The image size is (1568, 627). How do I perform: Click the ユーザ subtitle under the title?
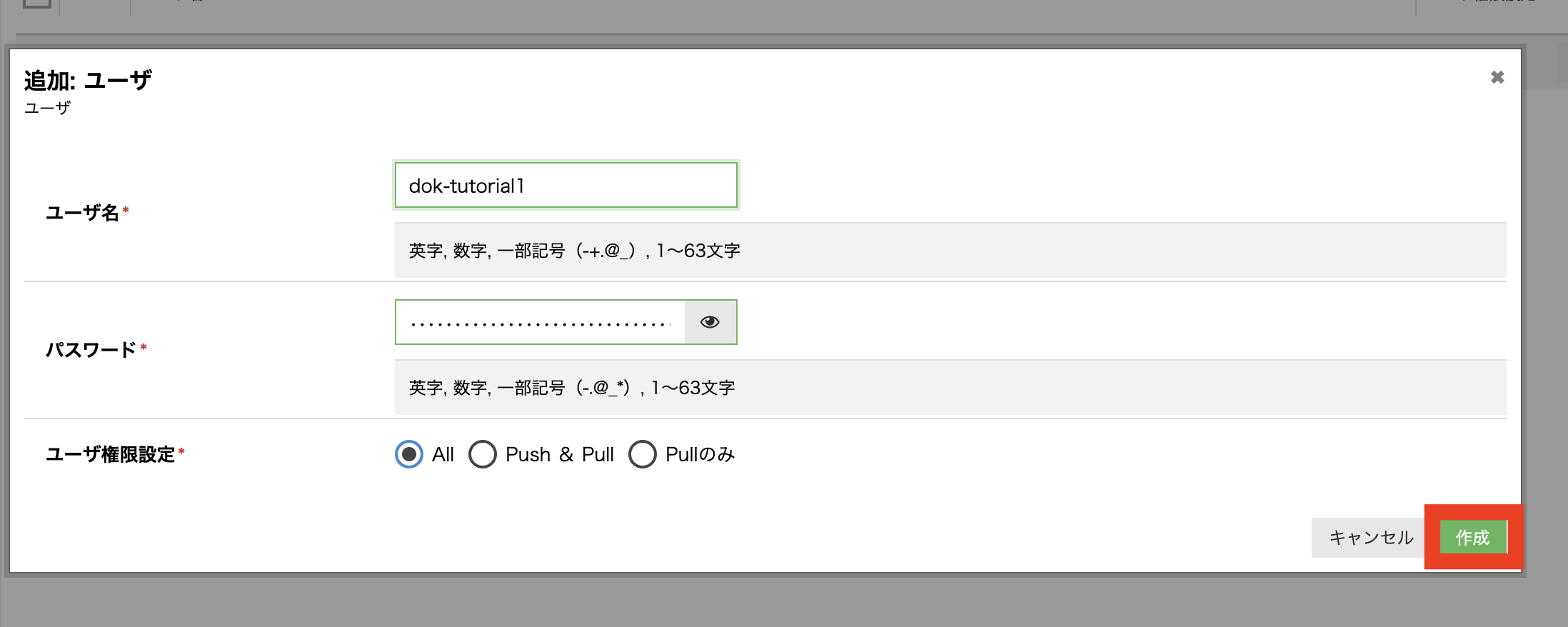pos(47,108)
